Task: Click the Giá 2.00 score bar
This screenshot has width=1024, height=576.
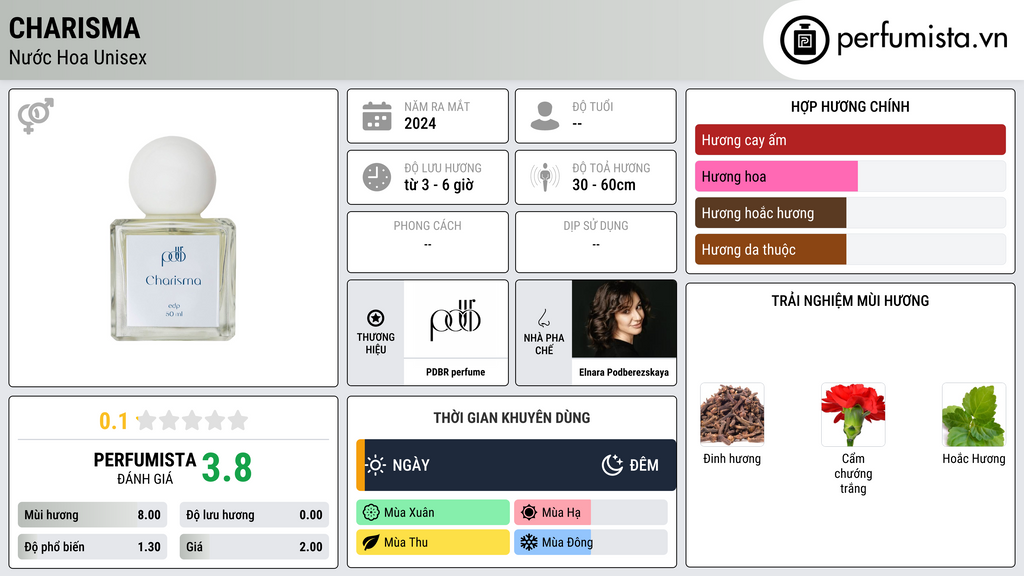Action: point(254,547)
